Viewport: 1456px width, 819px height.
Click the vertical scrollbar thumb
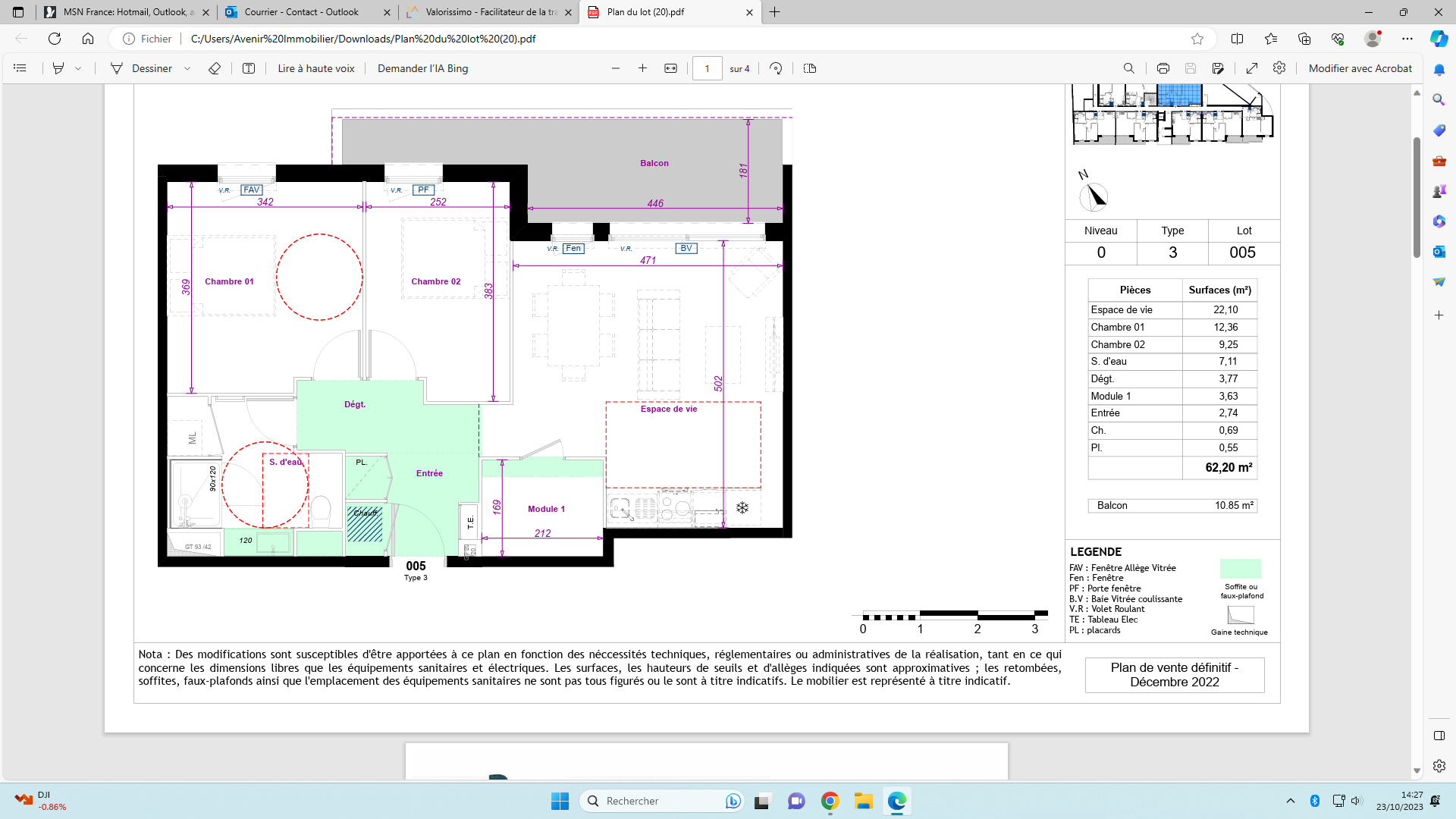coord(1417,197)
